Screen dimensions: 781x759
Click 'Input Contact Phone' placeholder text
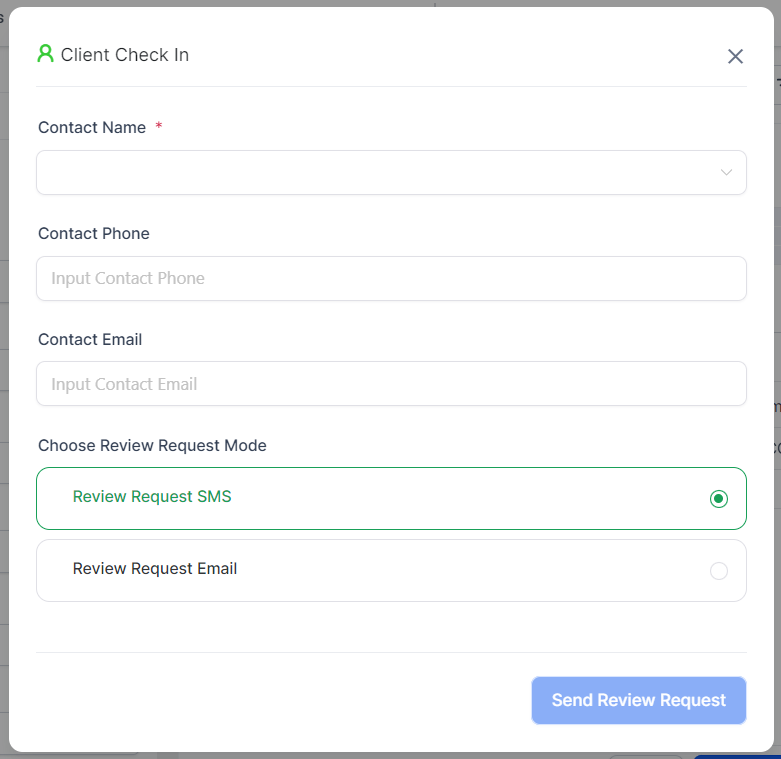[x=128, y=278]
